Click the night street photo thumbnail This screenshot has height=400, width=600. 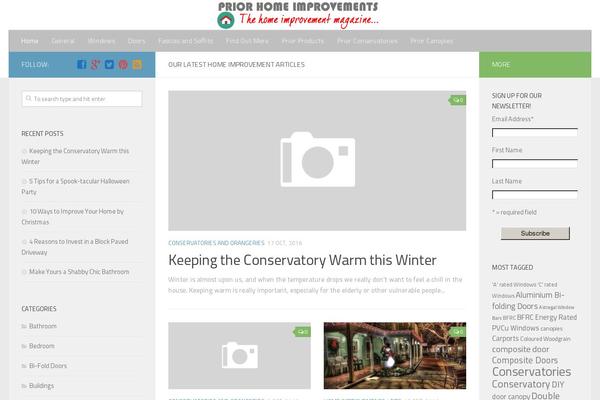point(395,356)
